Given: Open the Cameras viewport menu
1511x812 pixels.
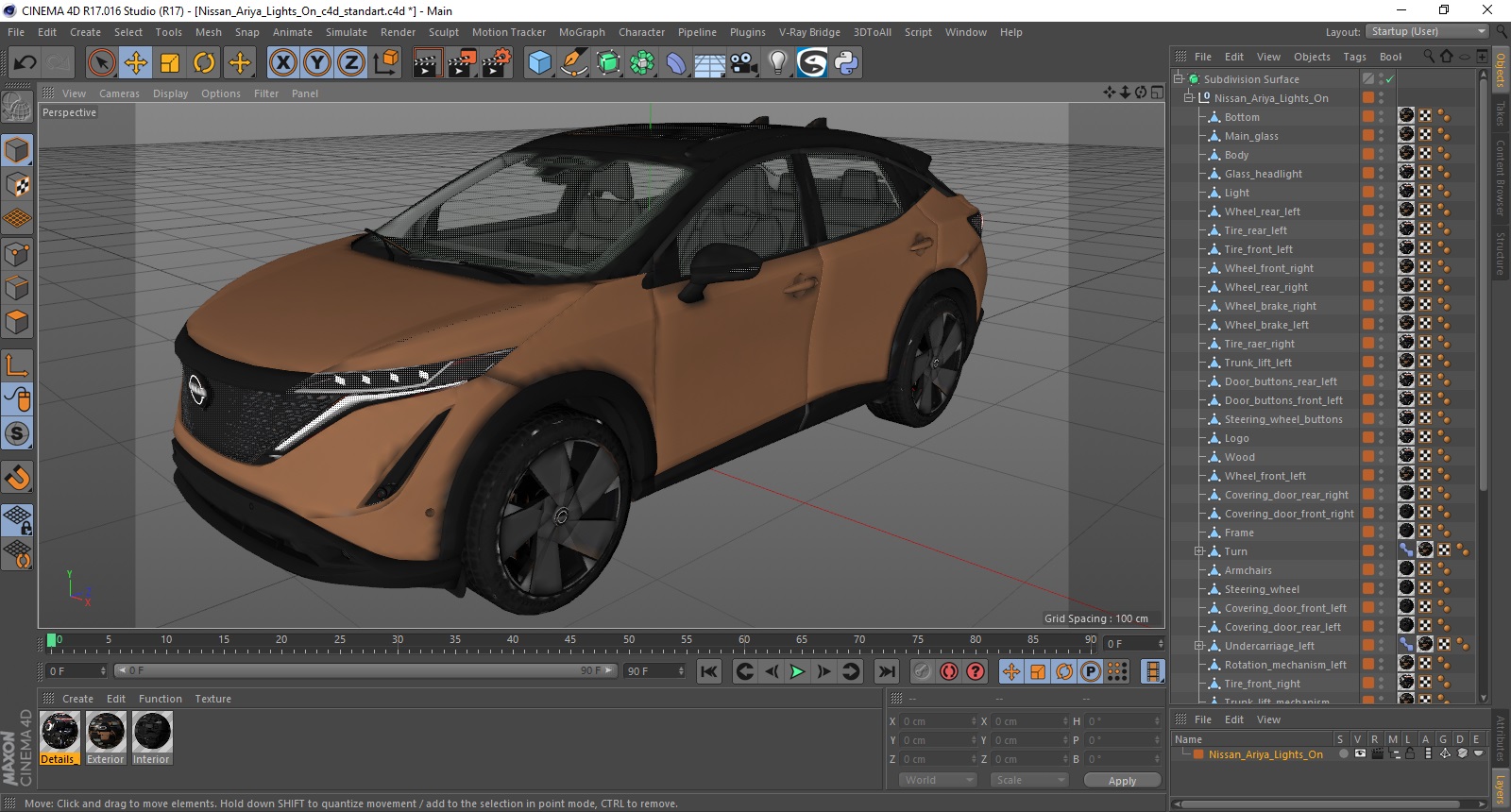Looking at the screenshot, I should 119,93.
